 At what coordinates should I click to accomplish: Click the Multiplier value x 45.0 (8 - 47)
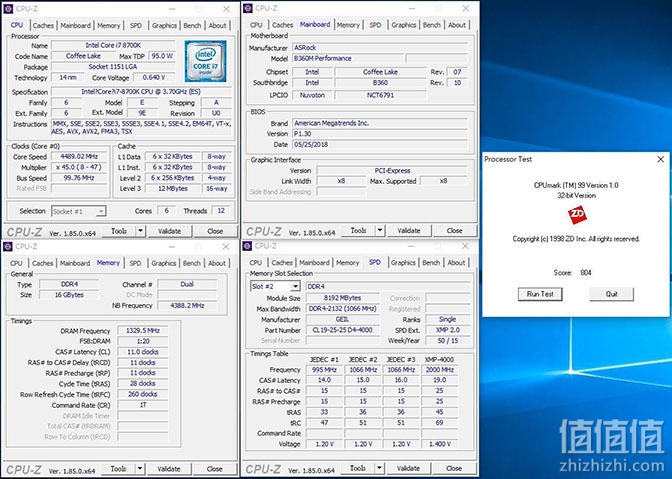[x=79, y=167]
